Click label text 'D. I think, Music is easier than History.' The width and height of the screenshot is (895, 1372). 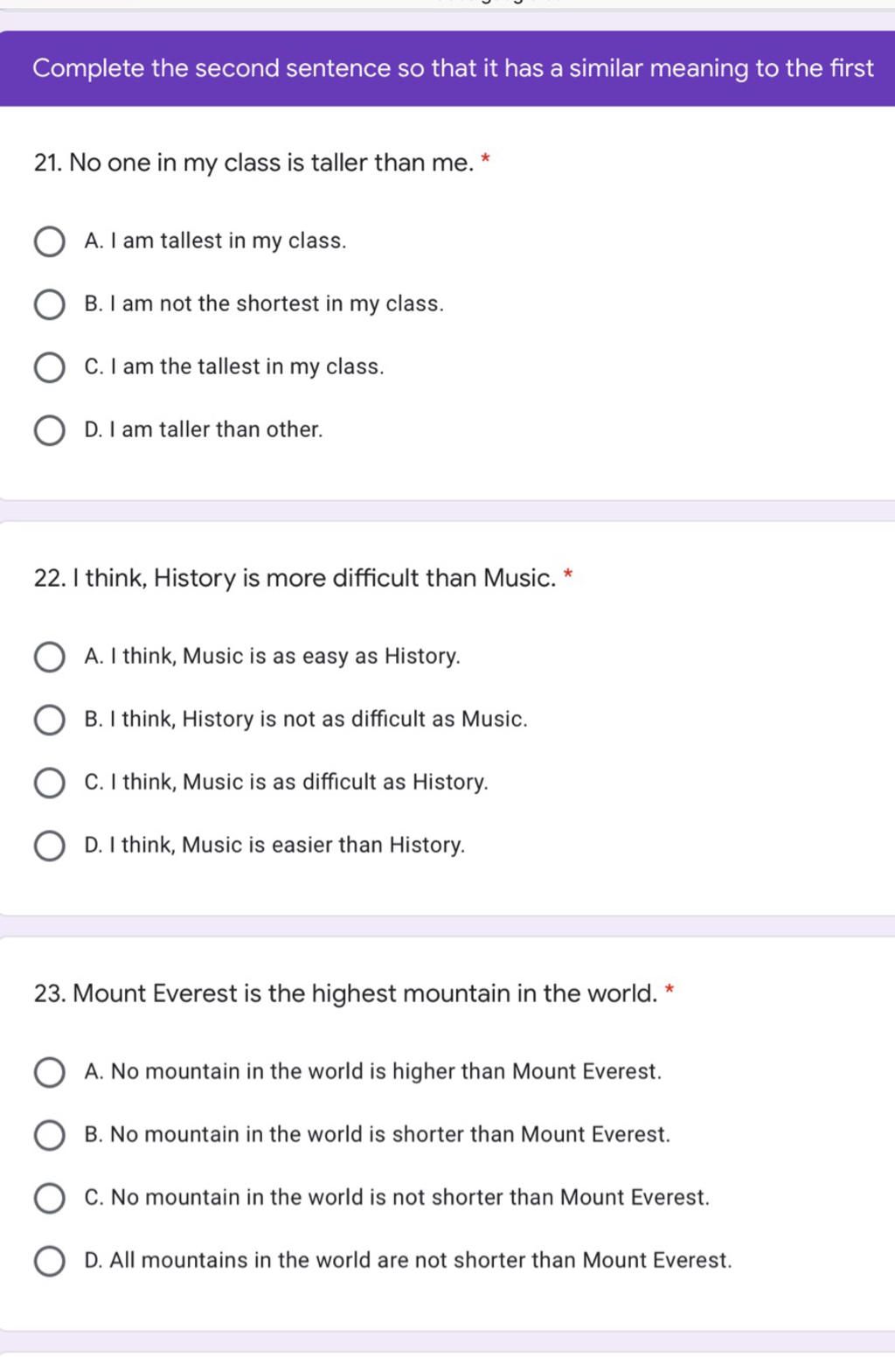point(274,845)
